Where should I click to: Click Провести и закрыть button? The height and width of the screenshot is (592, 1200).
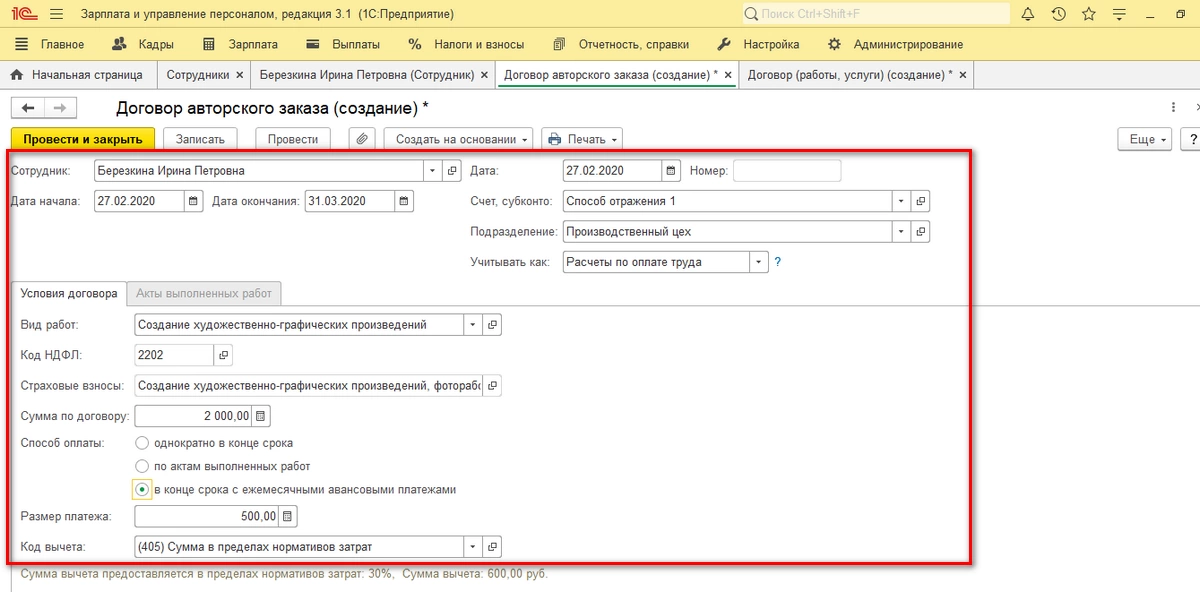(x=83, y=139)
